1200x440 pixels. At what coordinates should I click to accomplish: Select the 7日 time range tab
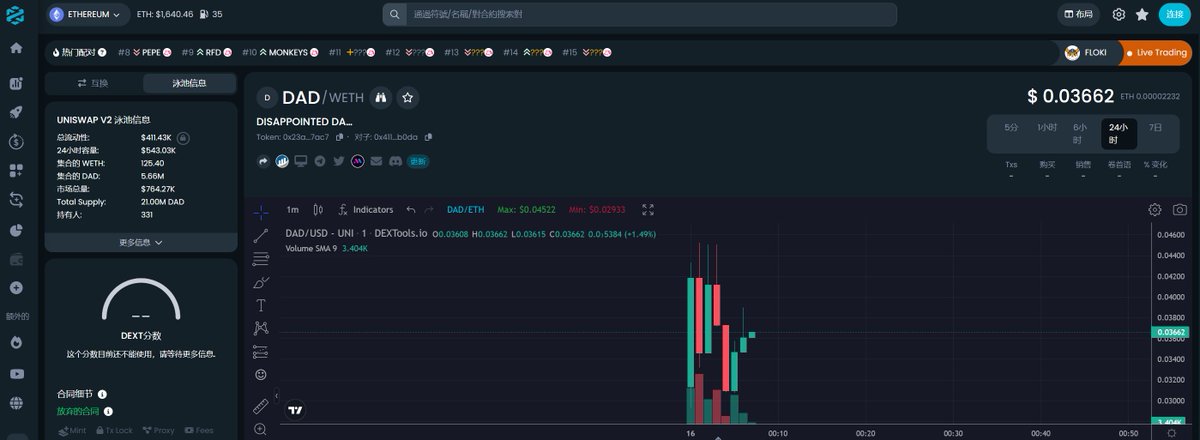tap(1155, 128)
